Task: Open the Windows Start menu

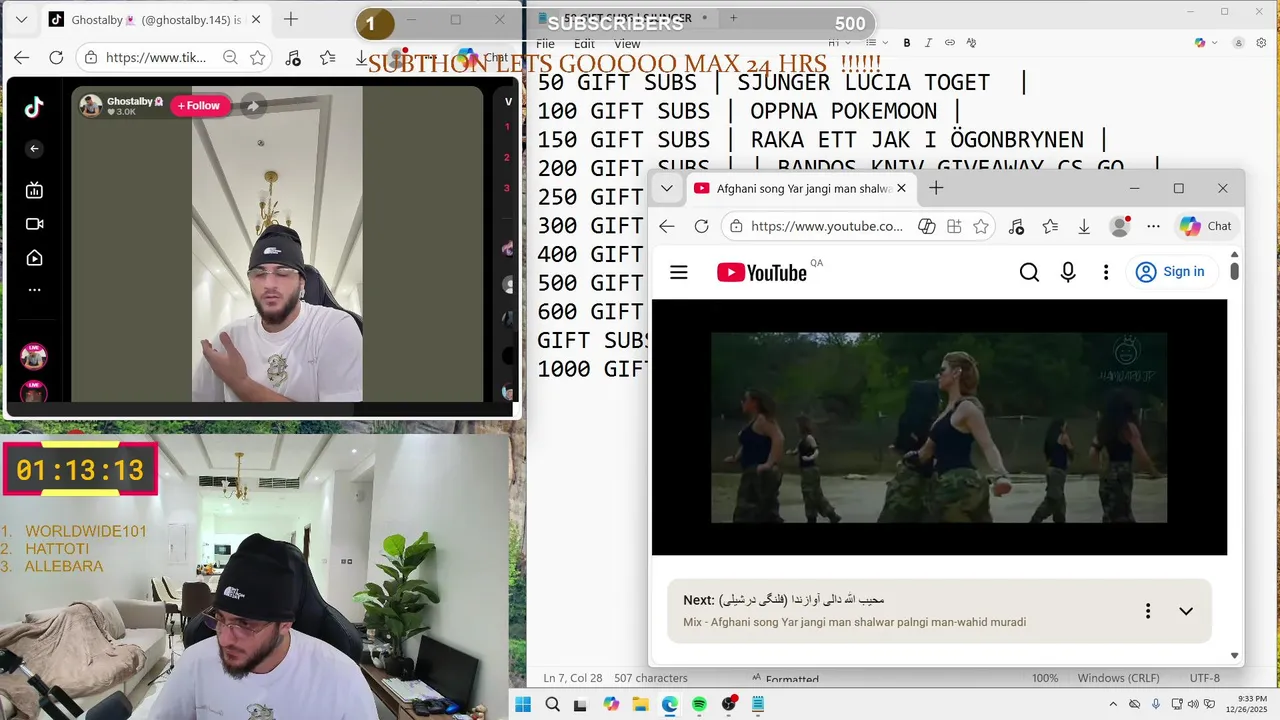Action: pos(523,704)
